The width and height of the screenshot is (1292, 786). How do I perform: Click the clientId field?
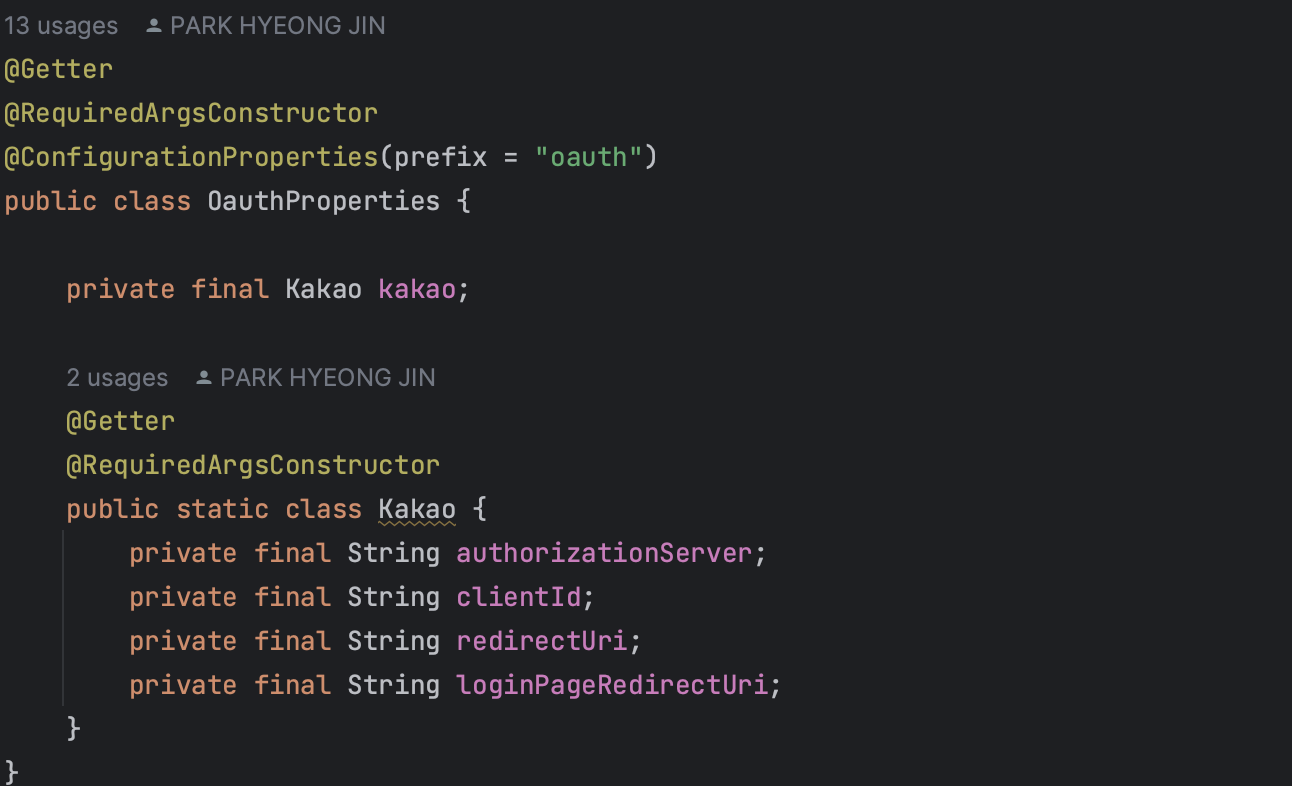(x=518, y=597)
